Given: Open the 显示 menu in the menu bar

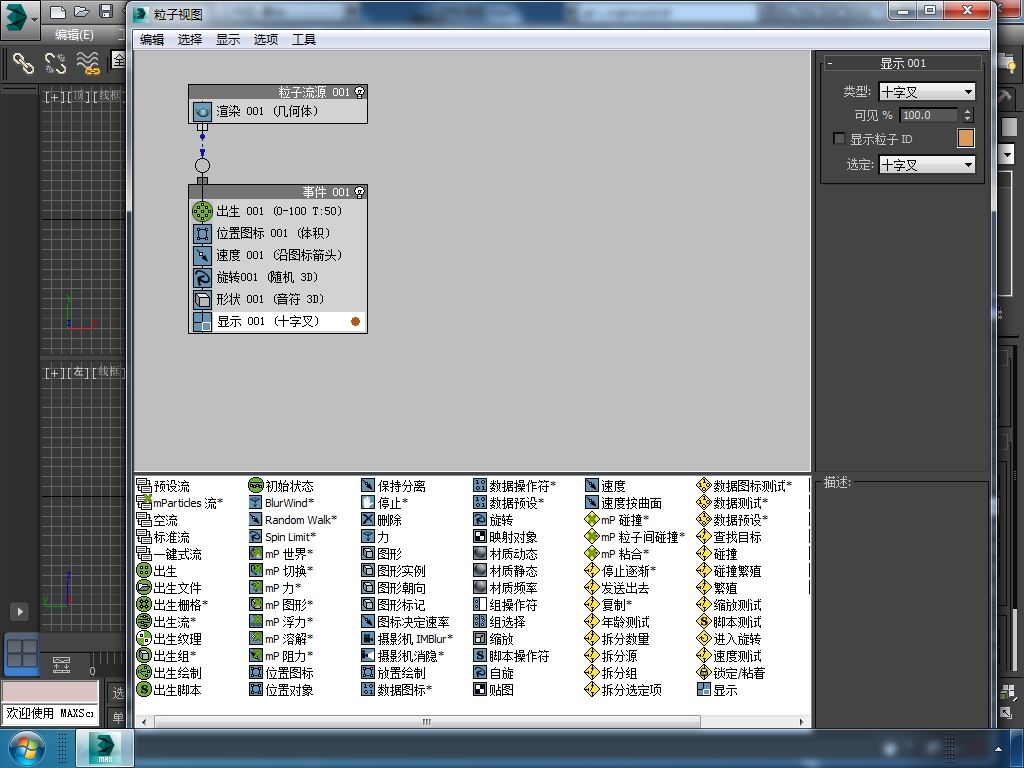Looking at the screenshot, I should [228, 40].
